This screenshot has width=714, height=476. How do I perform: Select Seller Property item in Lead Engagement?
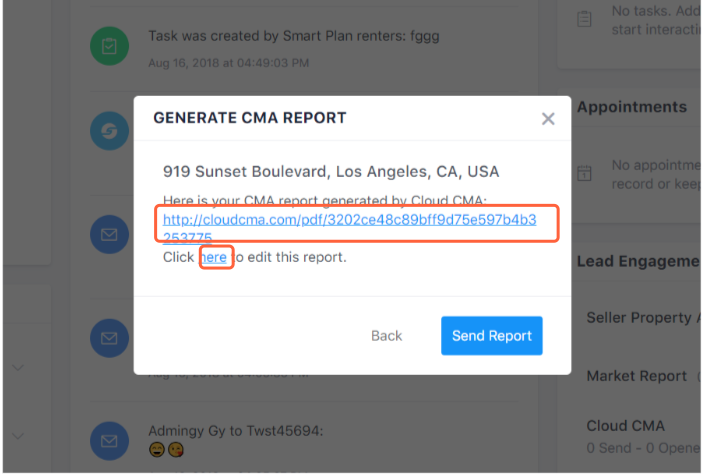638,317
